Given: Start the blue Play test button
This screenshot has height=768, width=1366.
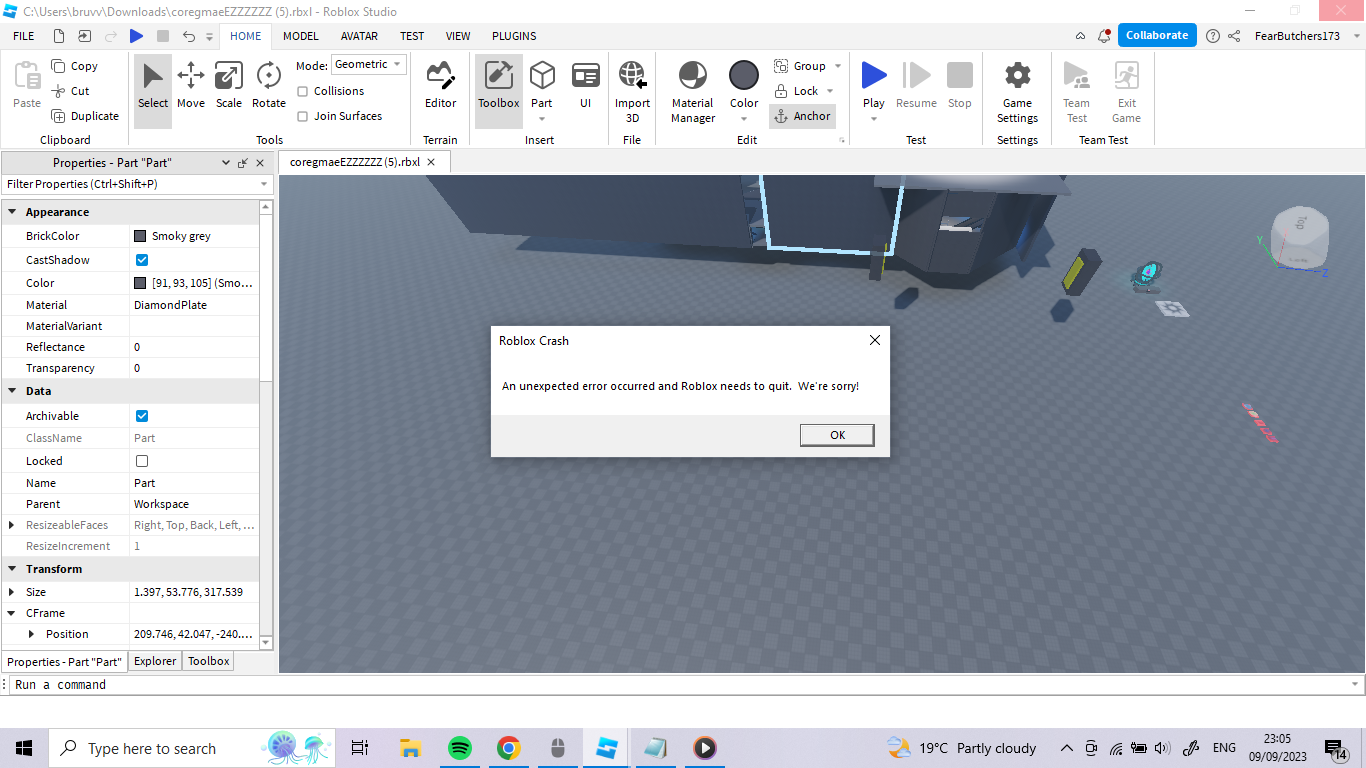Looking at the screenshot, I should (874, 76).
